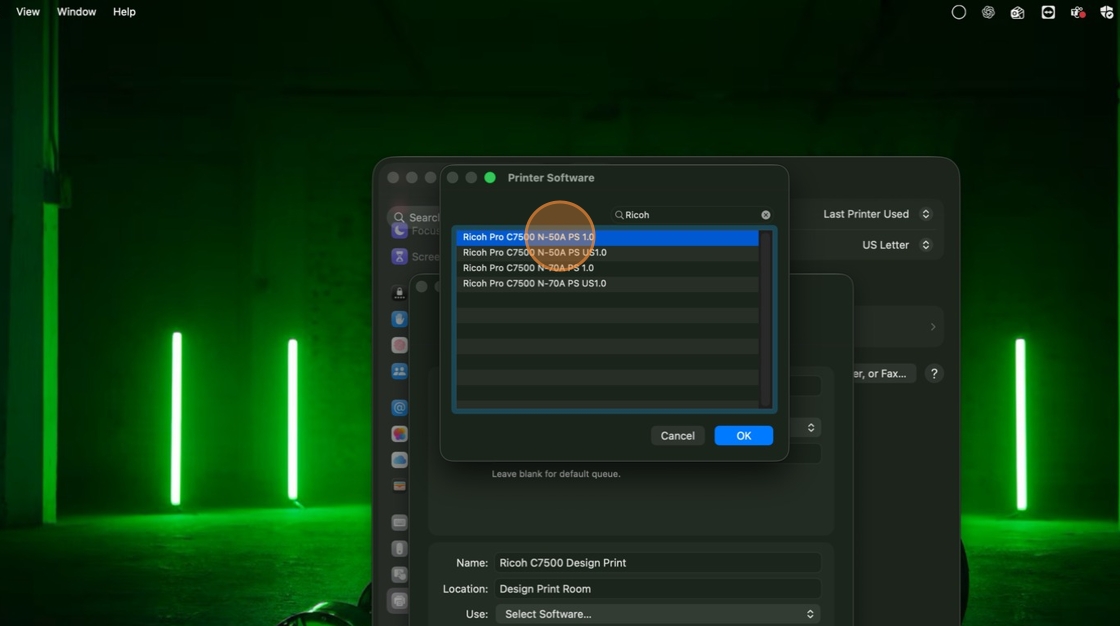This screenshot has height=626, width=1120.
Task: Click the TeamViewer menu bar icon
Action: point(1048,12)
